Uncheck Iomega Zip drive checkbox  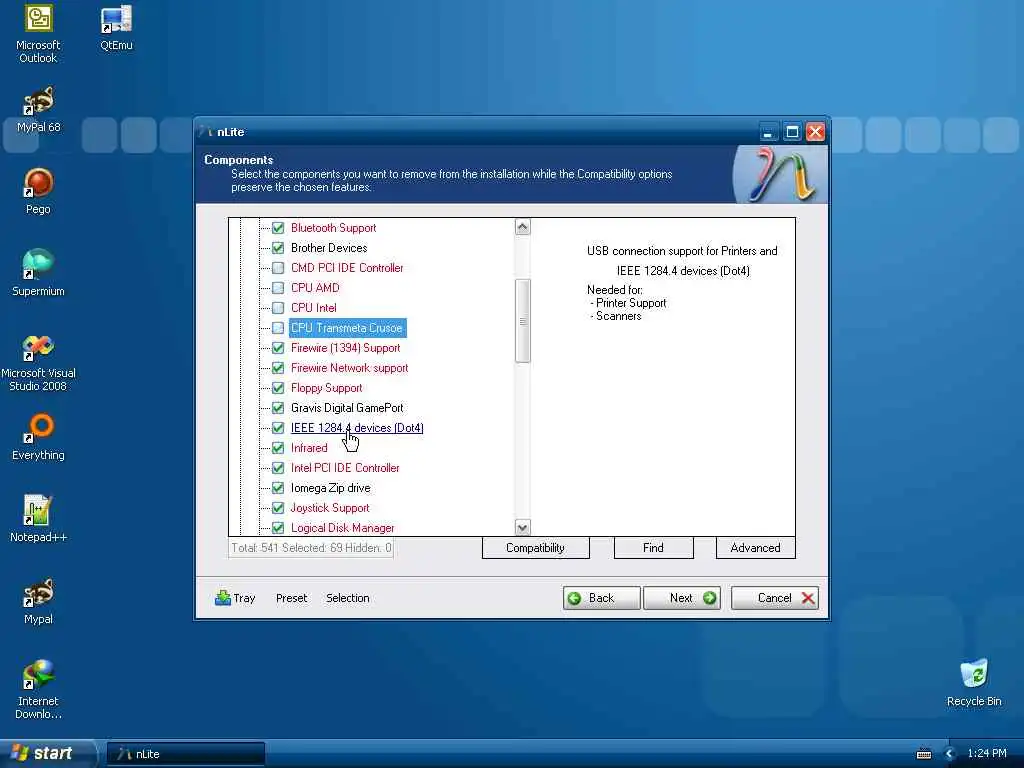pos(278,488)
